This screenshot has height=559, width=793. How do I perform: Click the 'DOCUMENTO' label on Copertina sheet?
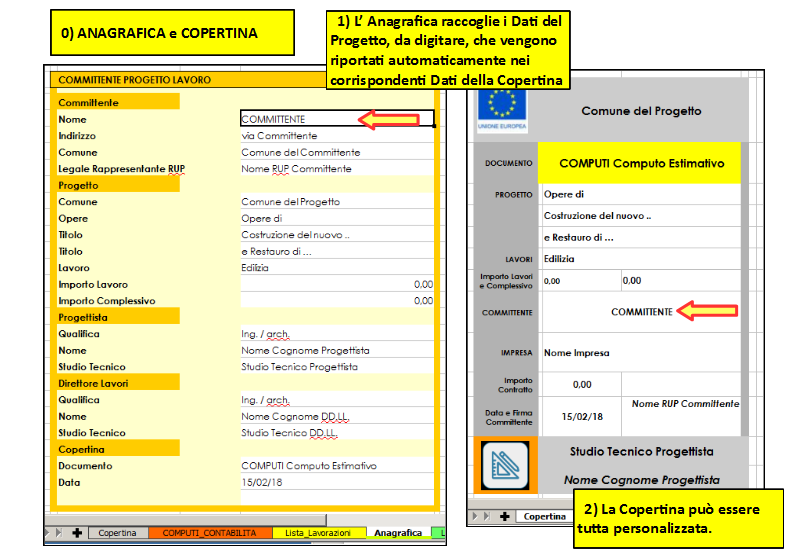(509, 163)
